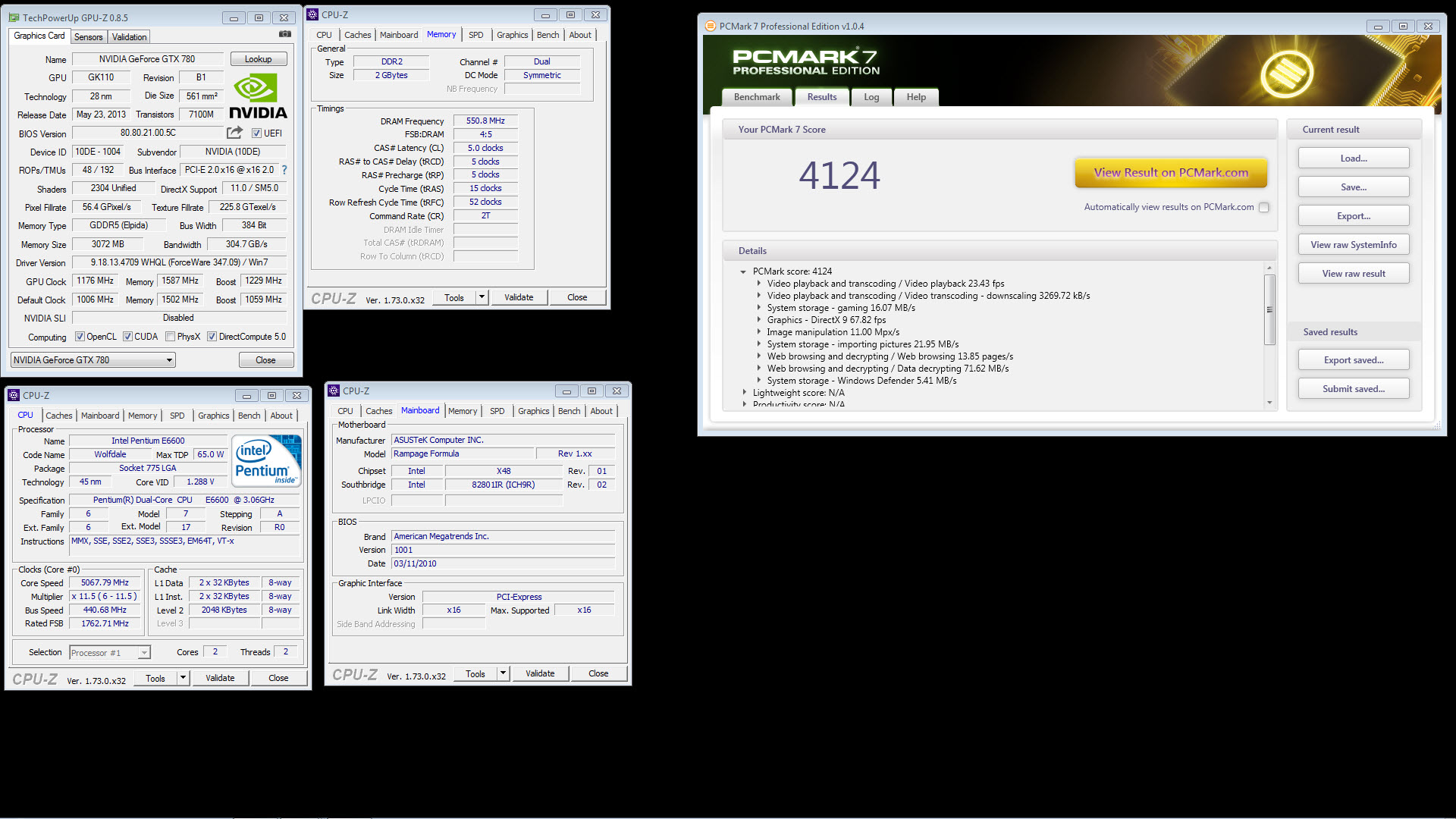Click the CPU-Z CPU window title icon
This screenshot has height=819, width=1456.
click(x=14, y=395)
